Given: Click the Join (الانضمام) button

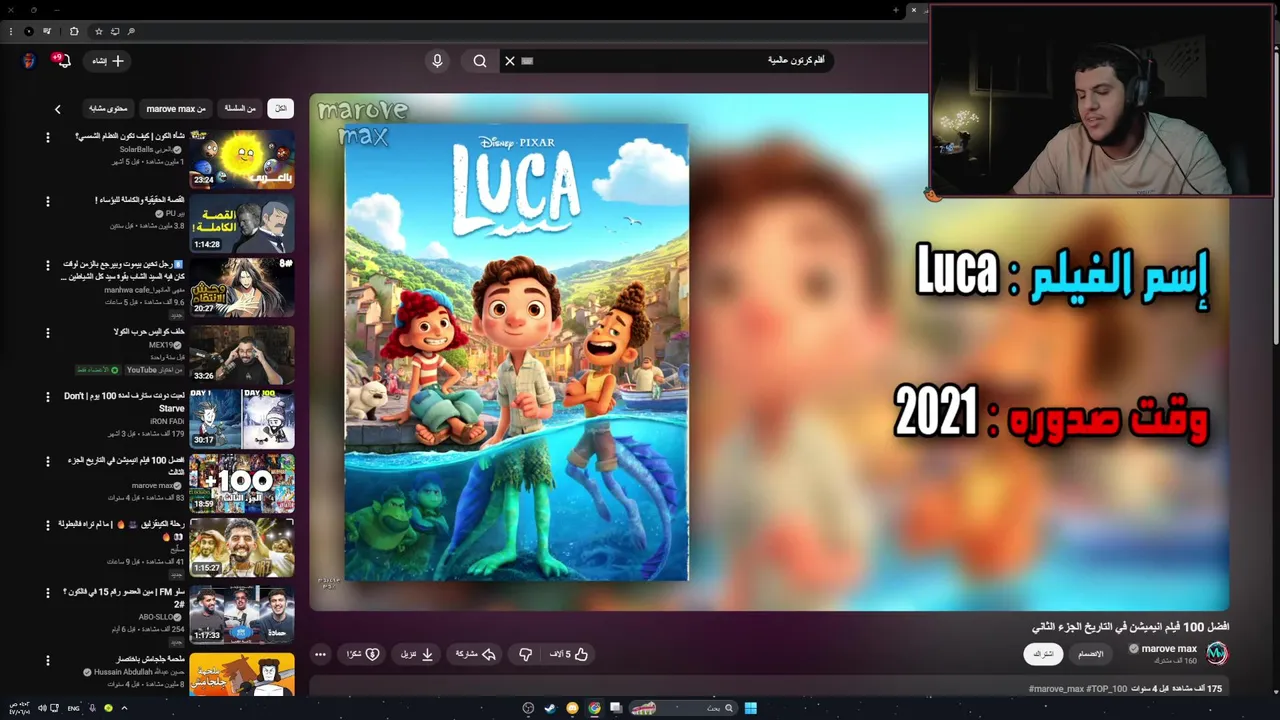Looking at the screenshot, I should [1090, 654].
